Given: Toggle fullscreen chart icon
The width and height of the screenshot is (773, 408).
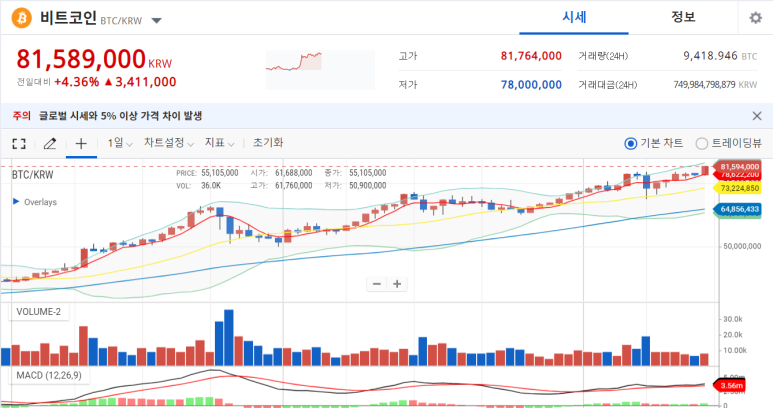Looking at the screenshot, I should [19, 144].
